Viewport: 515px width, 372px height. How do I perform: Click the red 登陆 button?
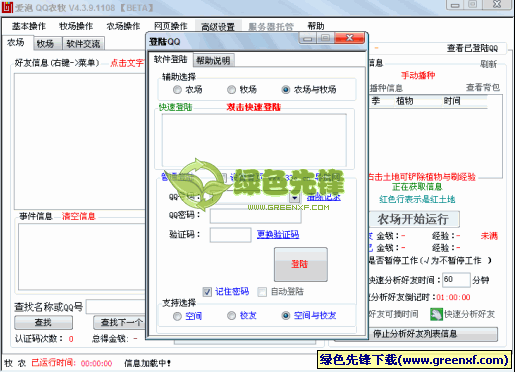(301, 264)
